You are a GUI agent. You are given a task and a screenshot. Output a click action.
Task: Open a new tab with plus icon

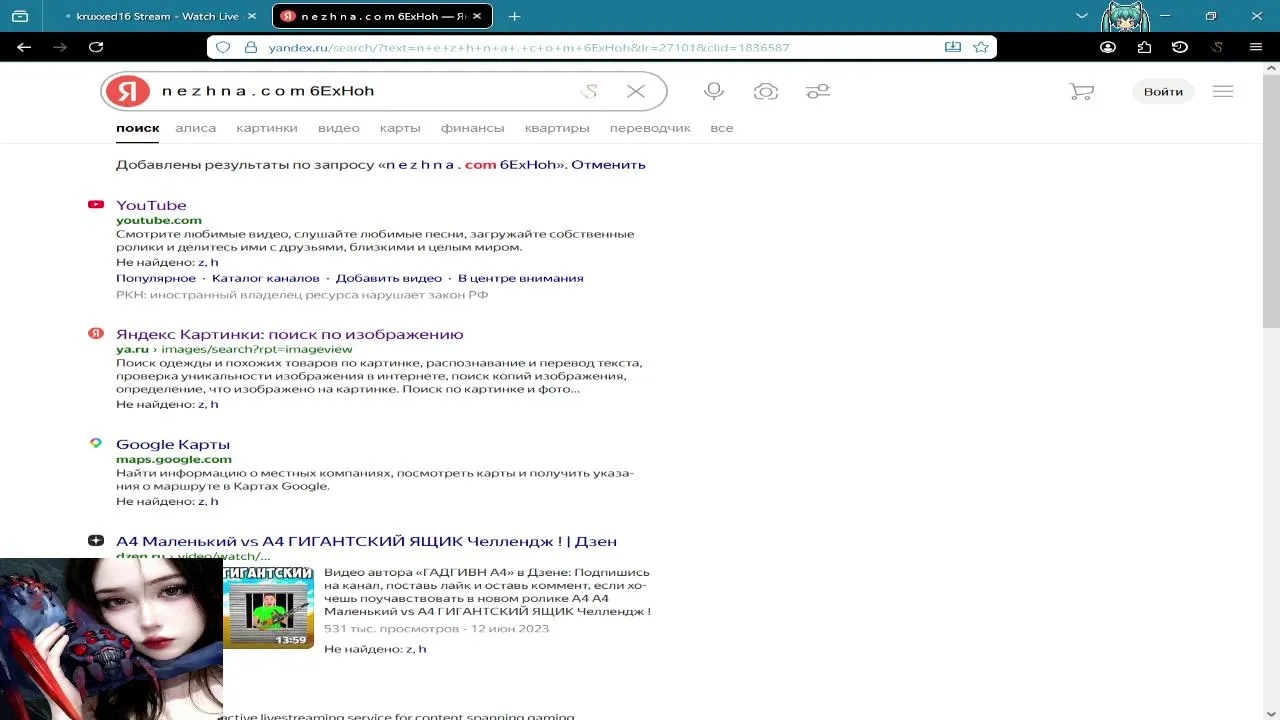click(514, 16)
